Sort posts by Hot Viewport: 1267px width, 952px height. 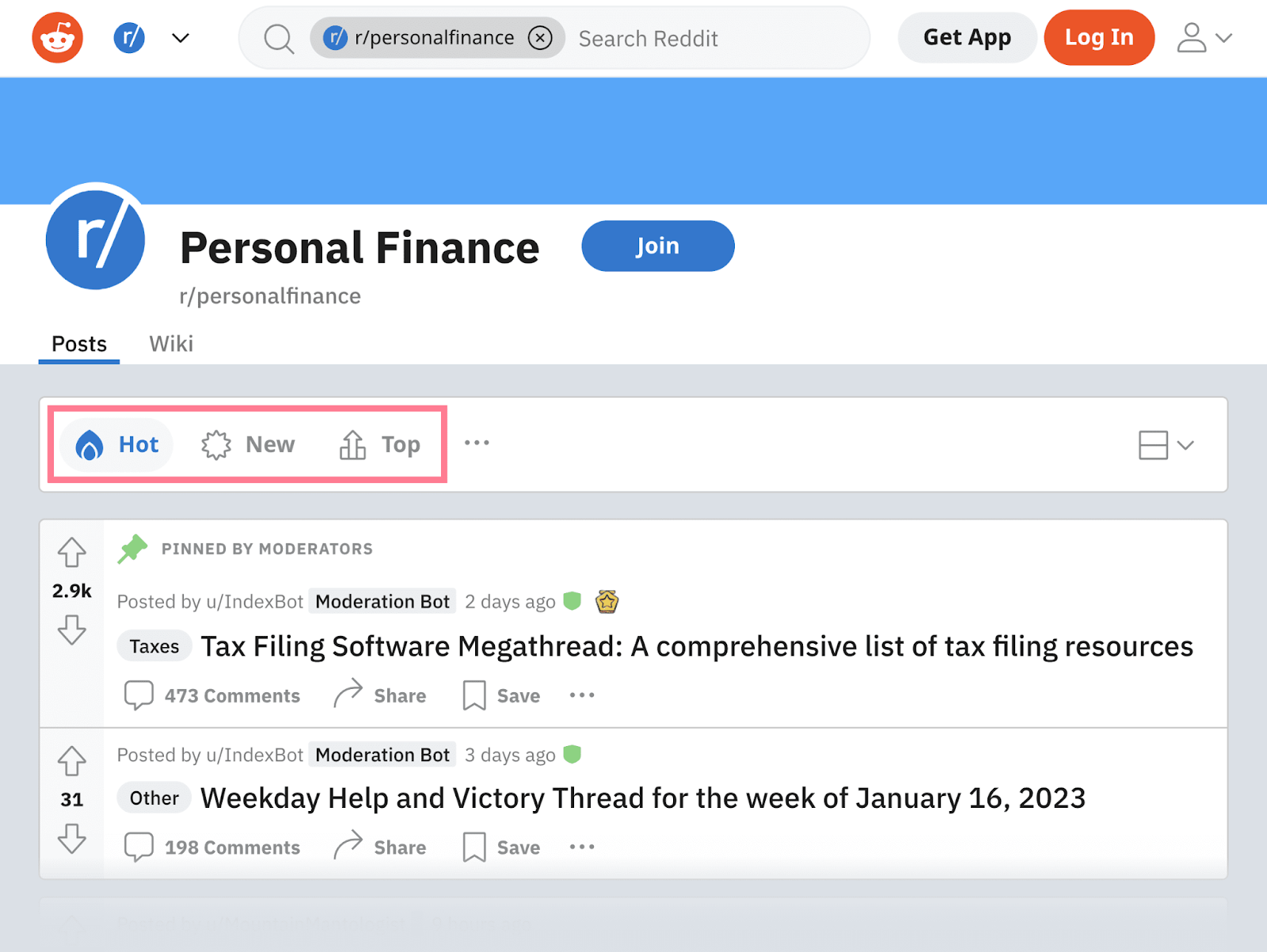[118, 445]
